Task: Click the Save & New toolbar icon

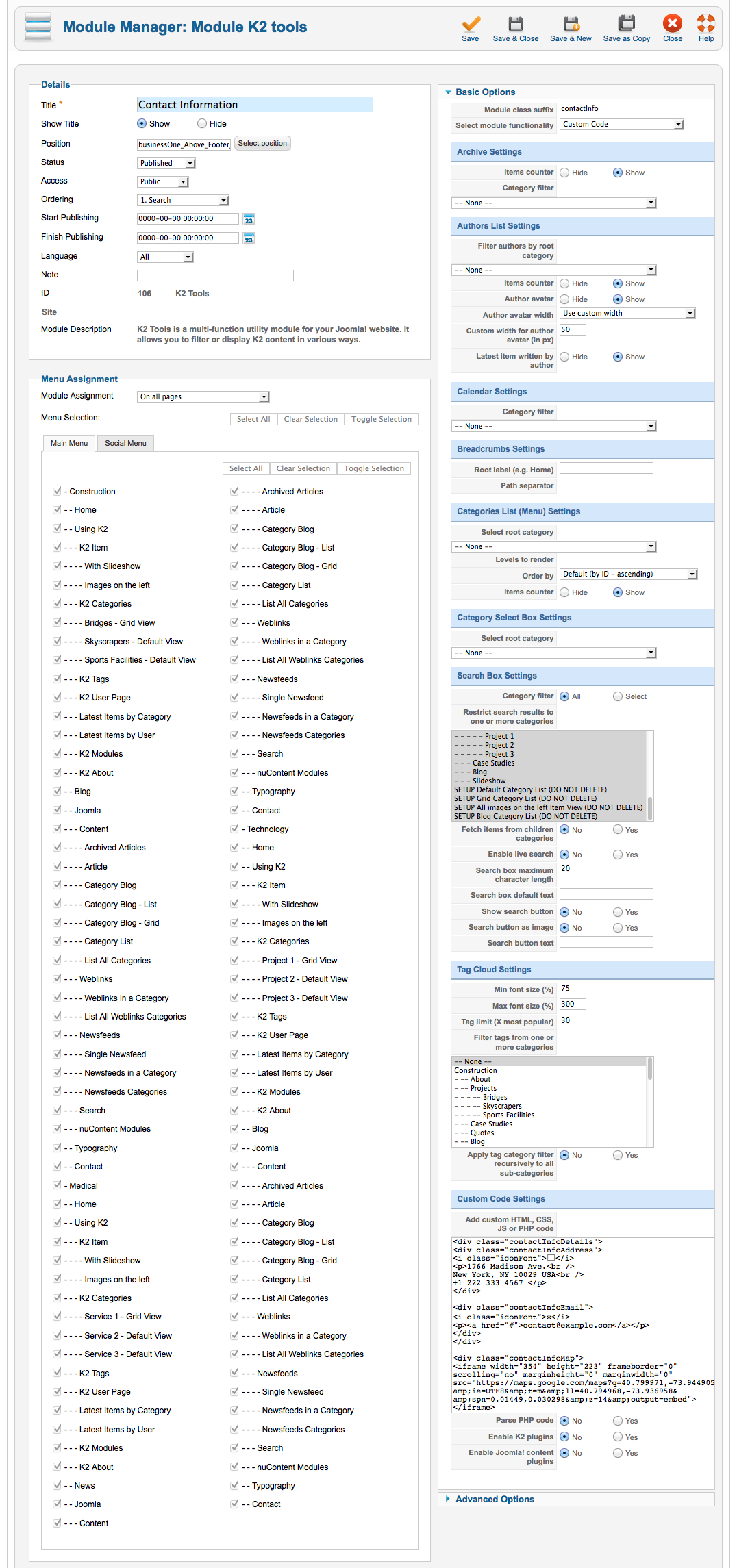Action: (571, 24)
